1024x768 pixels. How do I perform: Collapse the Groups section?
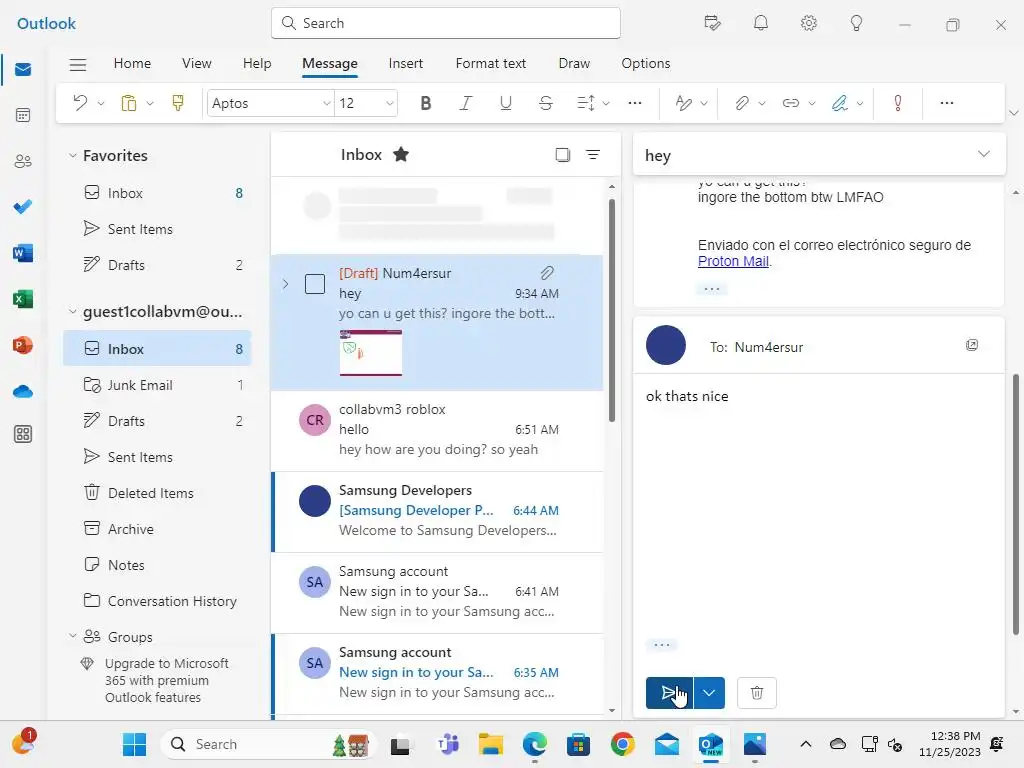pyautogui.click(x=72, y=636)
